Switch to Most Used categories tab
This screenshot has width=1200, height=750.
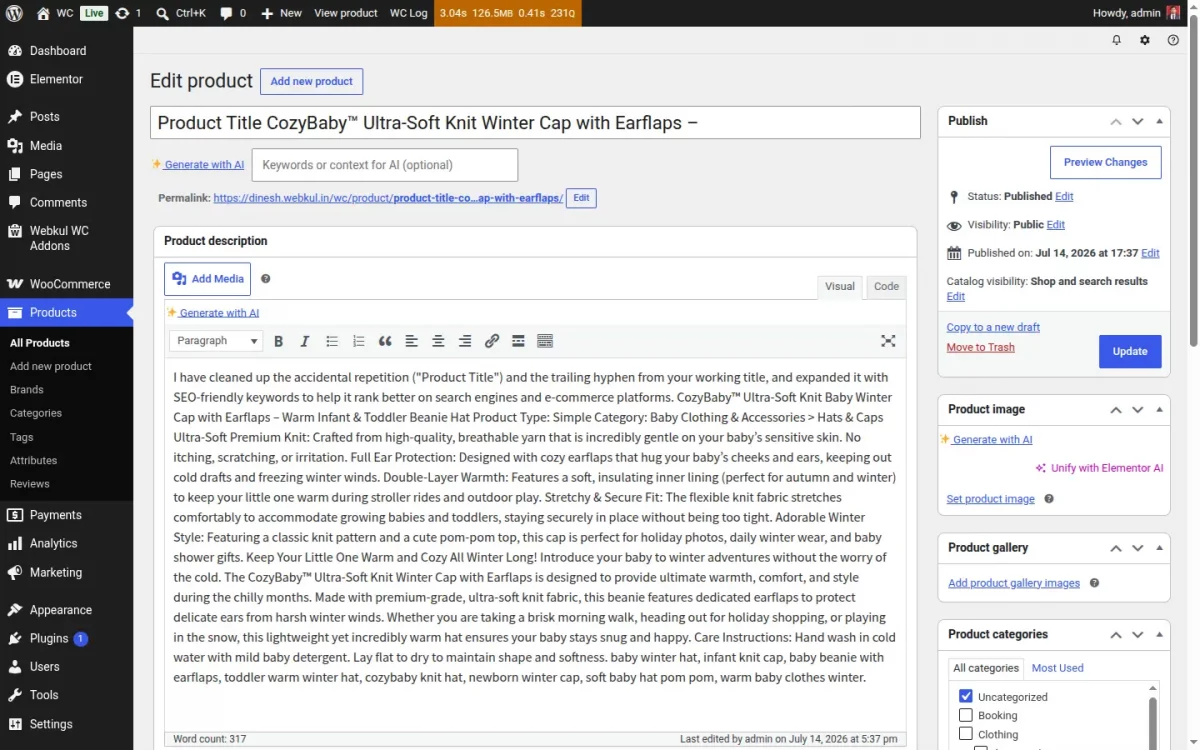pyautogui.click(x=1057, y=668)
